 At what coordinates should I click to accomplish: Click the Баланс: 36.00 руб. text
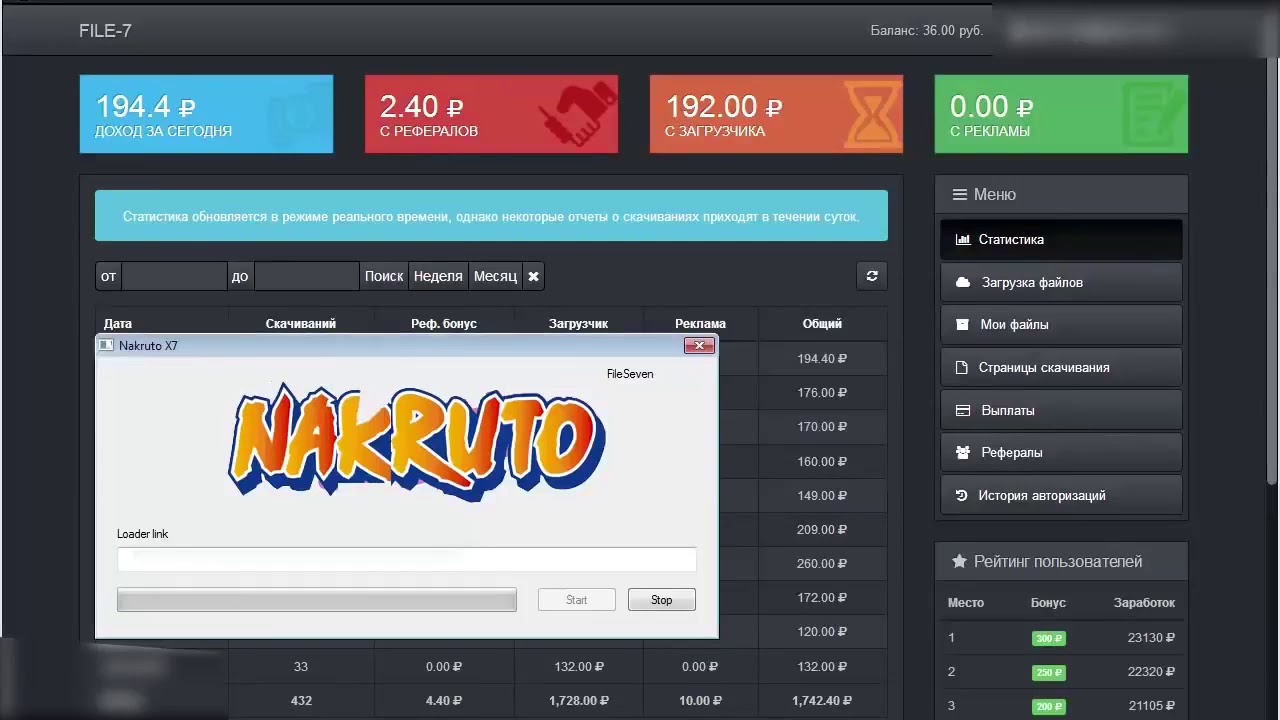[x=927, y=31]
